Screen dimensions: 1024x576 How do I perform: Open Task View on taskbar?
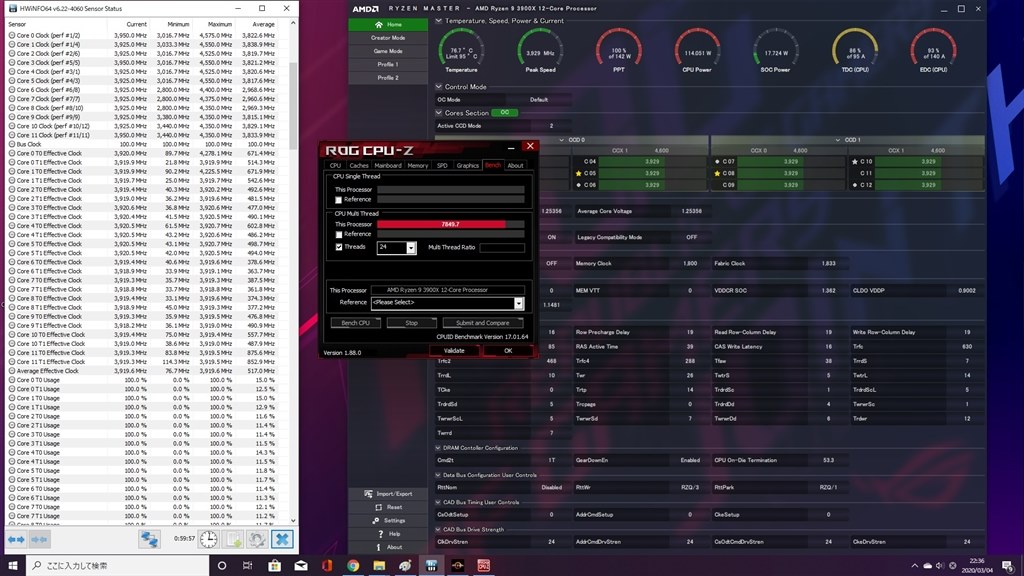click(248, 566)
